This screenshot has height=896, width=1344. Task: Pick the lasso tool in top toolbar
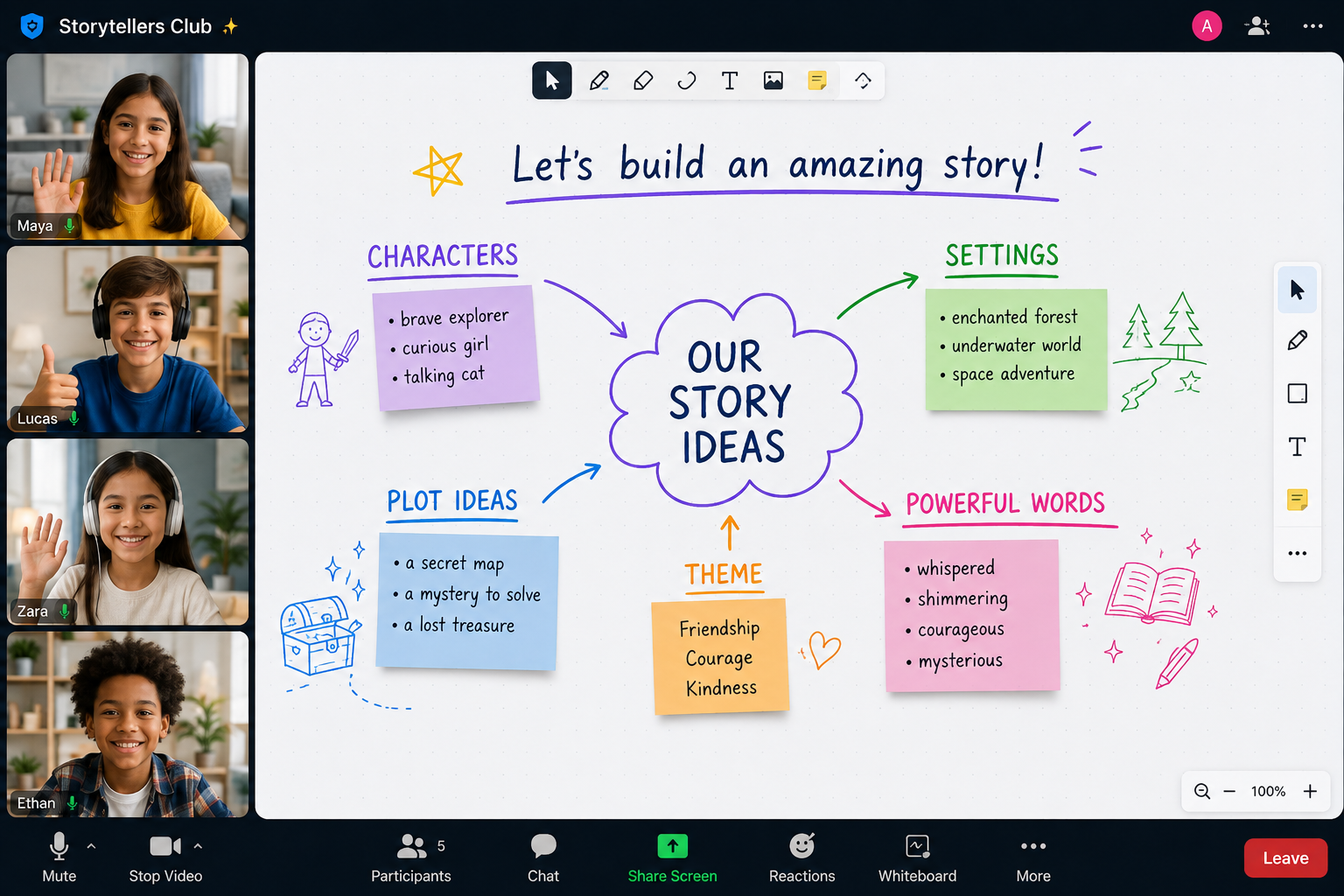(x=687, y=80)
